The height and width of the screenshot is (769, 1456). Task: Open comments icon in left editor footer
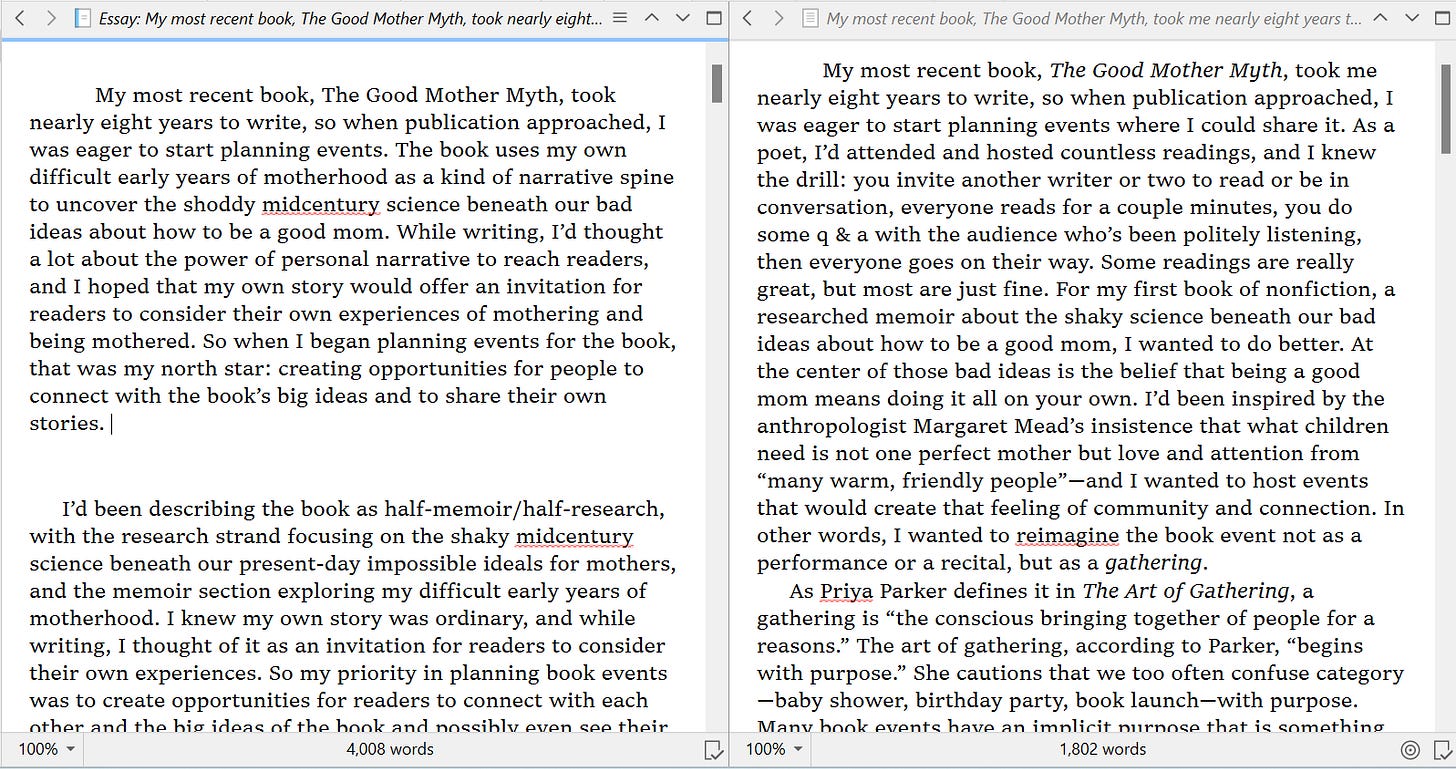(714, 749)
